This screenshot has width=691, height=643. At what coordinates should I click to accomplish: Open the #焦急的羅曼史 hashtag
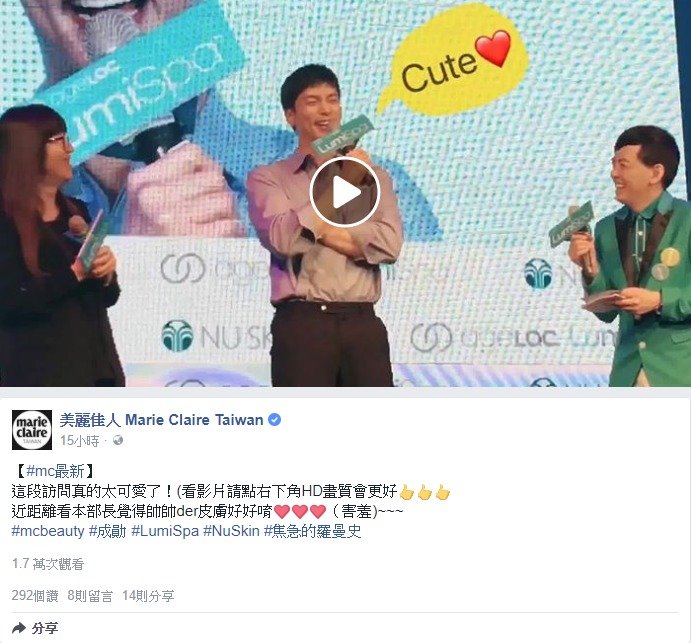pyautogui.click(x=312, y=531)
